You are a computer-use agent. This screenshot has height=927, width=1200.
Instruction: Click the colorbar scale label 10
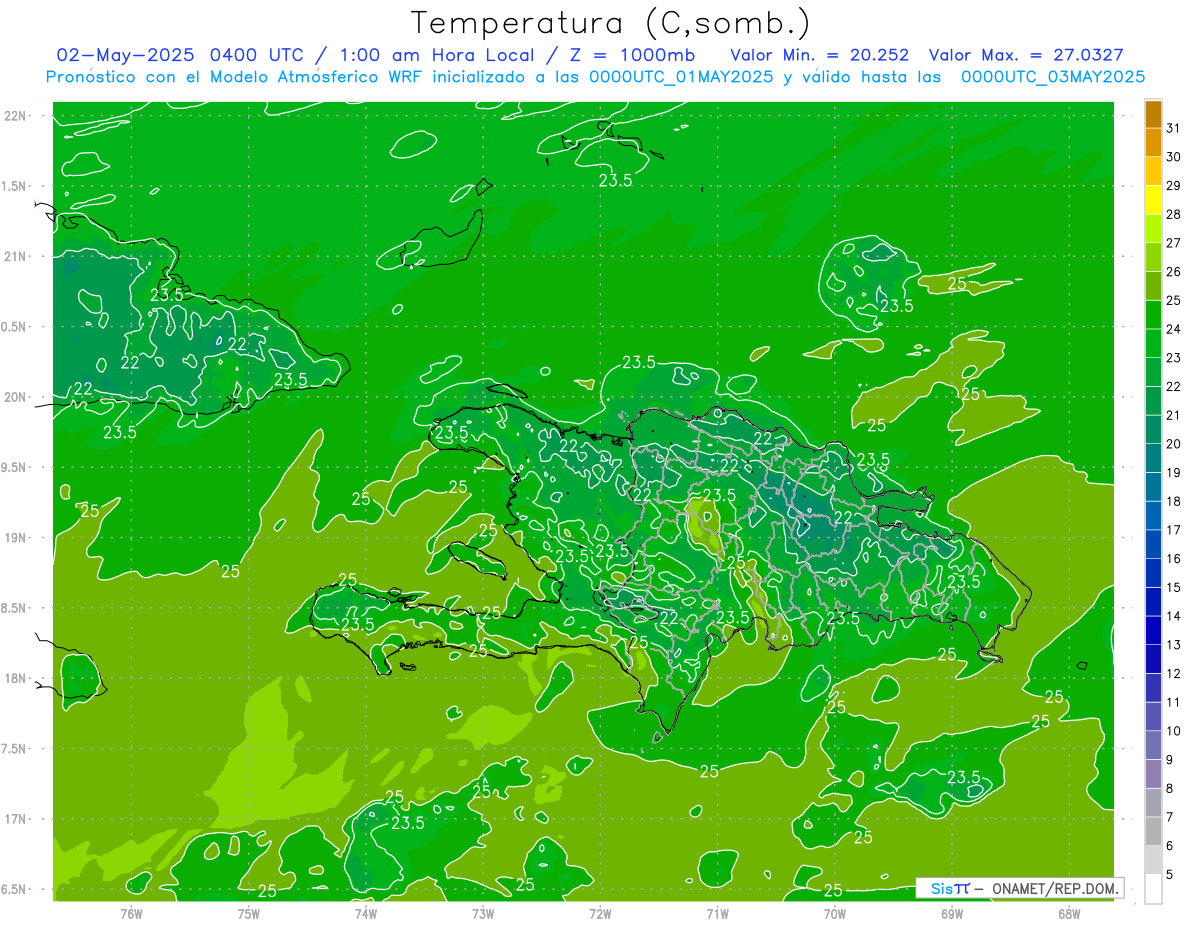[1174, 732]
